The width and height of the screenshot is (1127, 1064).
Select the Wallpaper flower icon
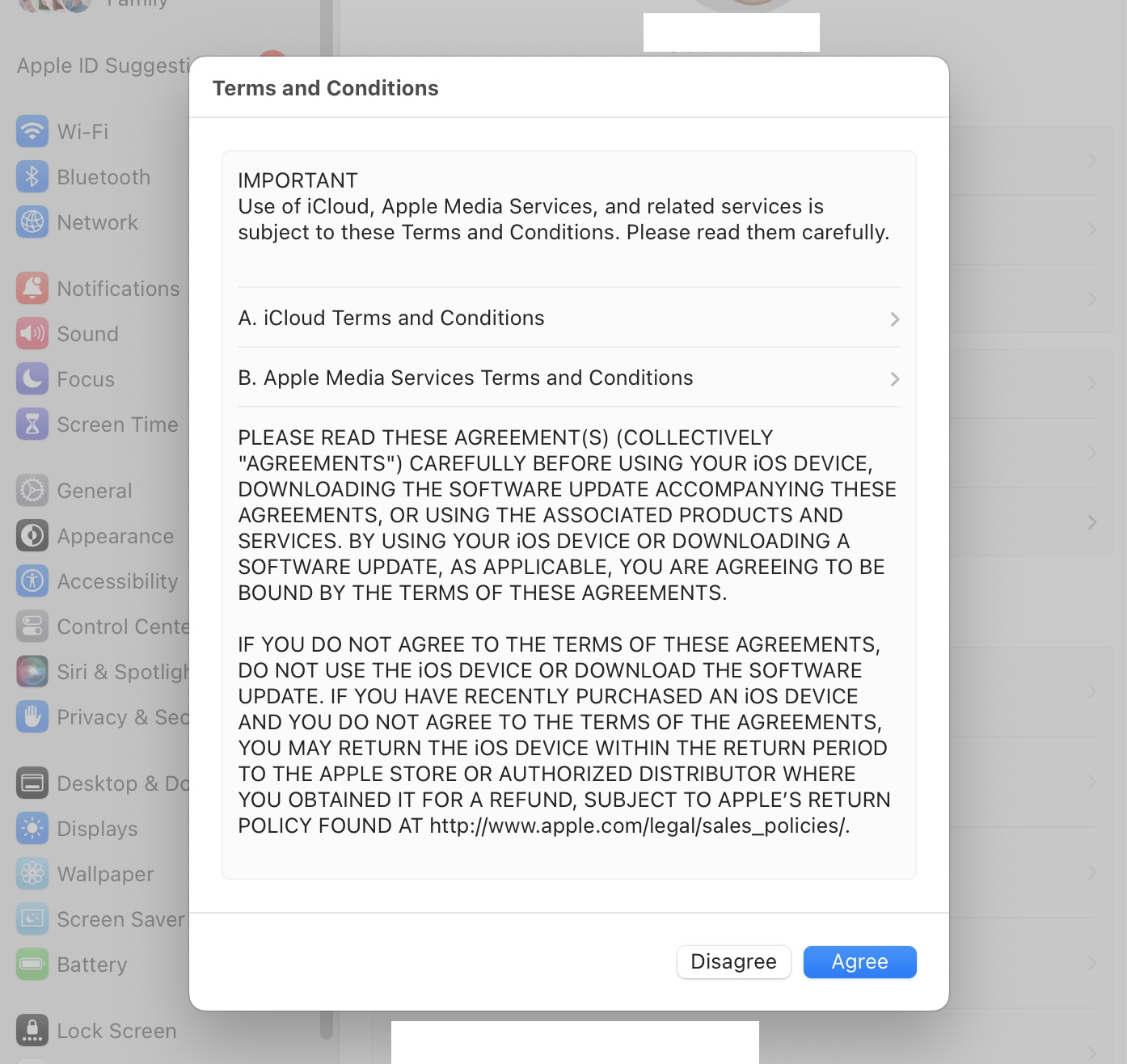coord(32,873)
